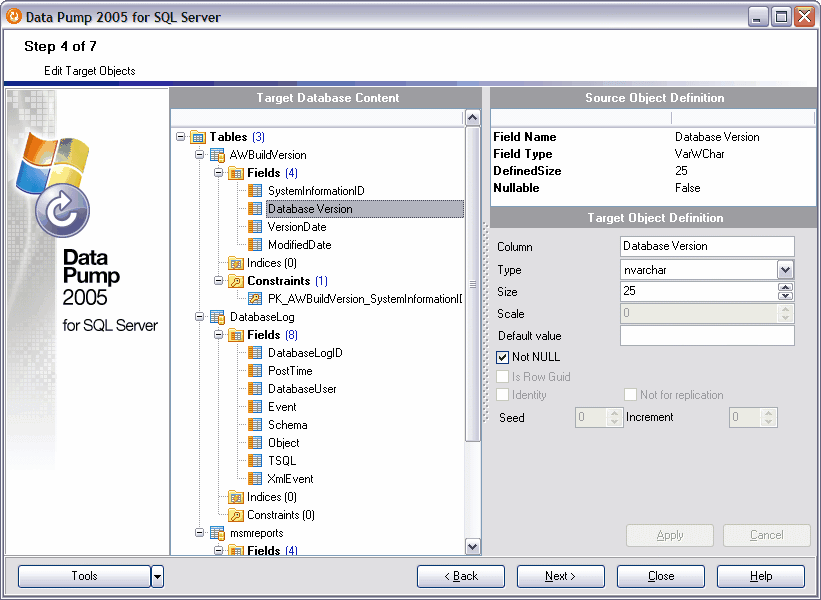Click the Target Database Content header
Viewport: 821px width, 600px height.
(x=327, y=98)
